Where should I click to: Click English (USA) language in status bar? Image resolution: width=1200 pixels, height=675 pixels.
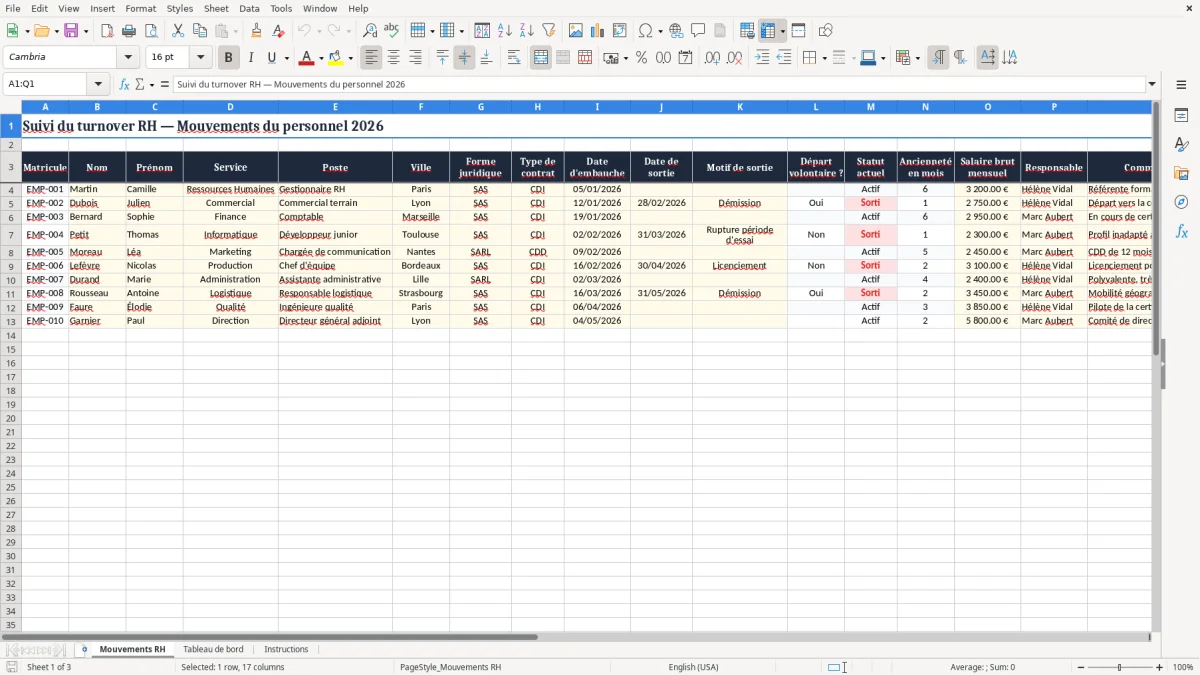tap(693, 667)
